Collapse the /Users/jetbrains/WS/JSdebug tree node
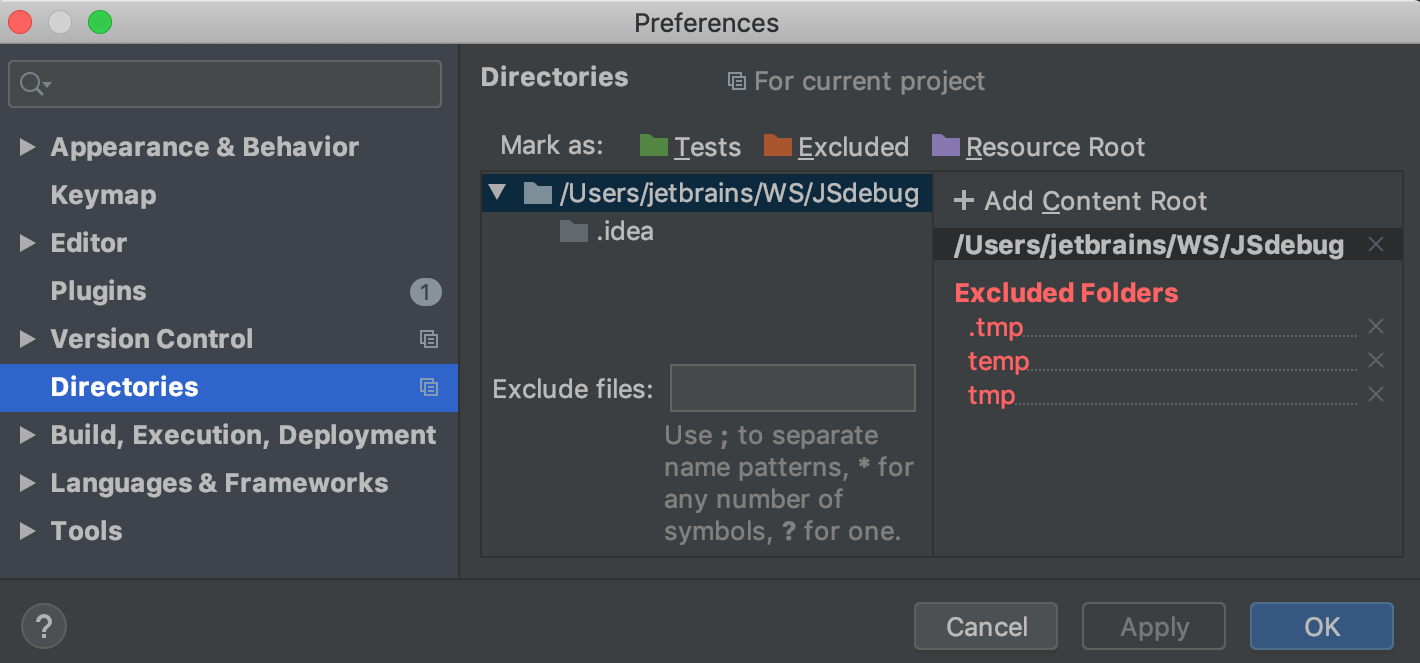Viewport: 1420px width, 663px height. click(498, 192)
